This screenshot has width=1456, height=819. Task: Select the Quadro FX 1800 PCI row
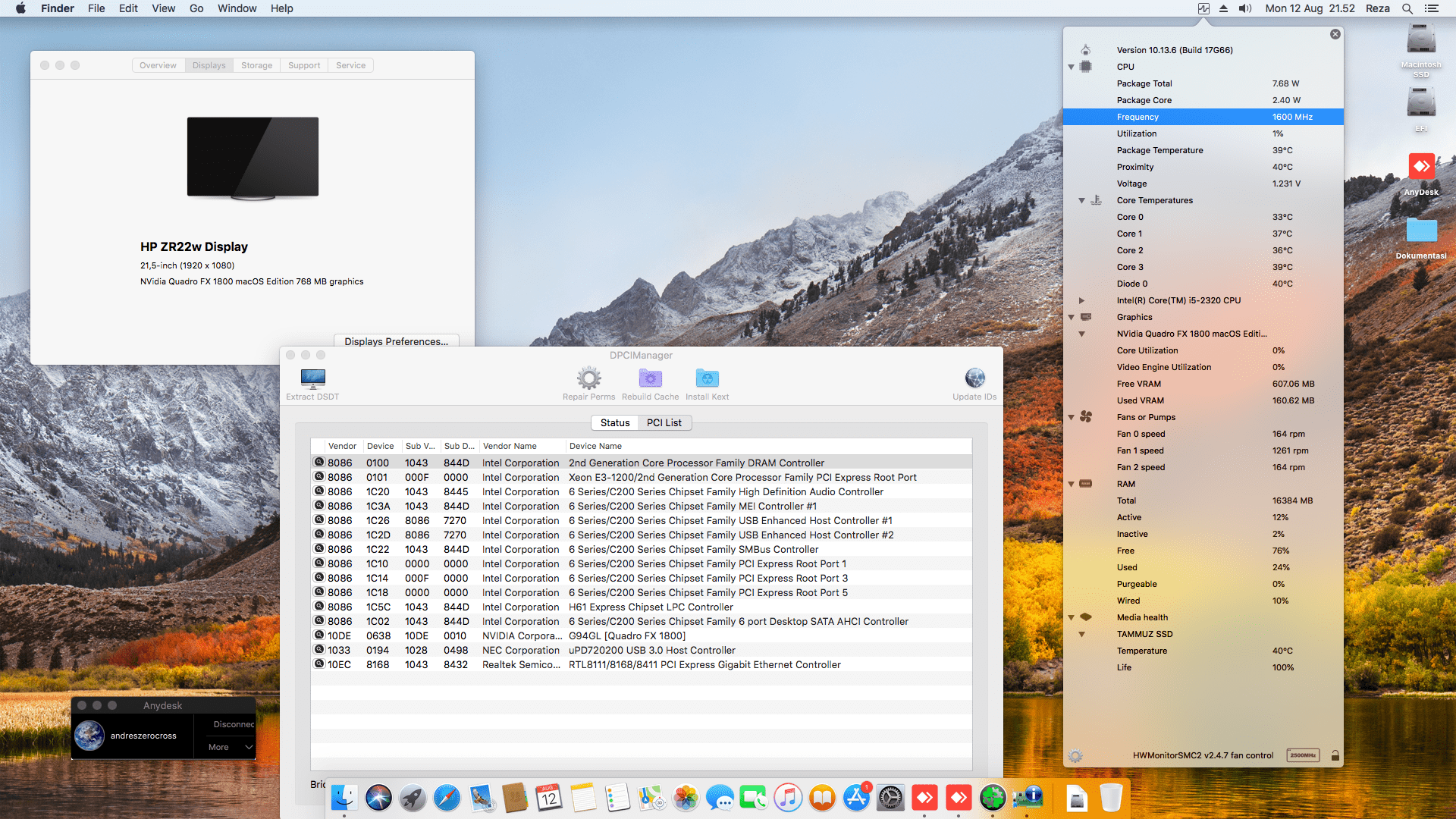(x=626, y=635)
